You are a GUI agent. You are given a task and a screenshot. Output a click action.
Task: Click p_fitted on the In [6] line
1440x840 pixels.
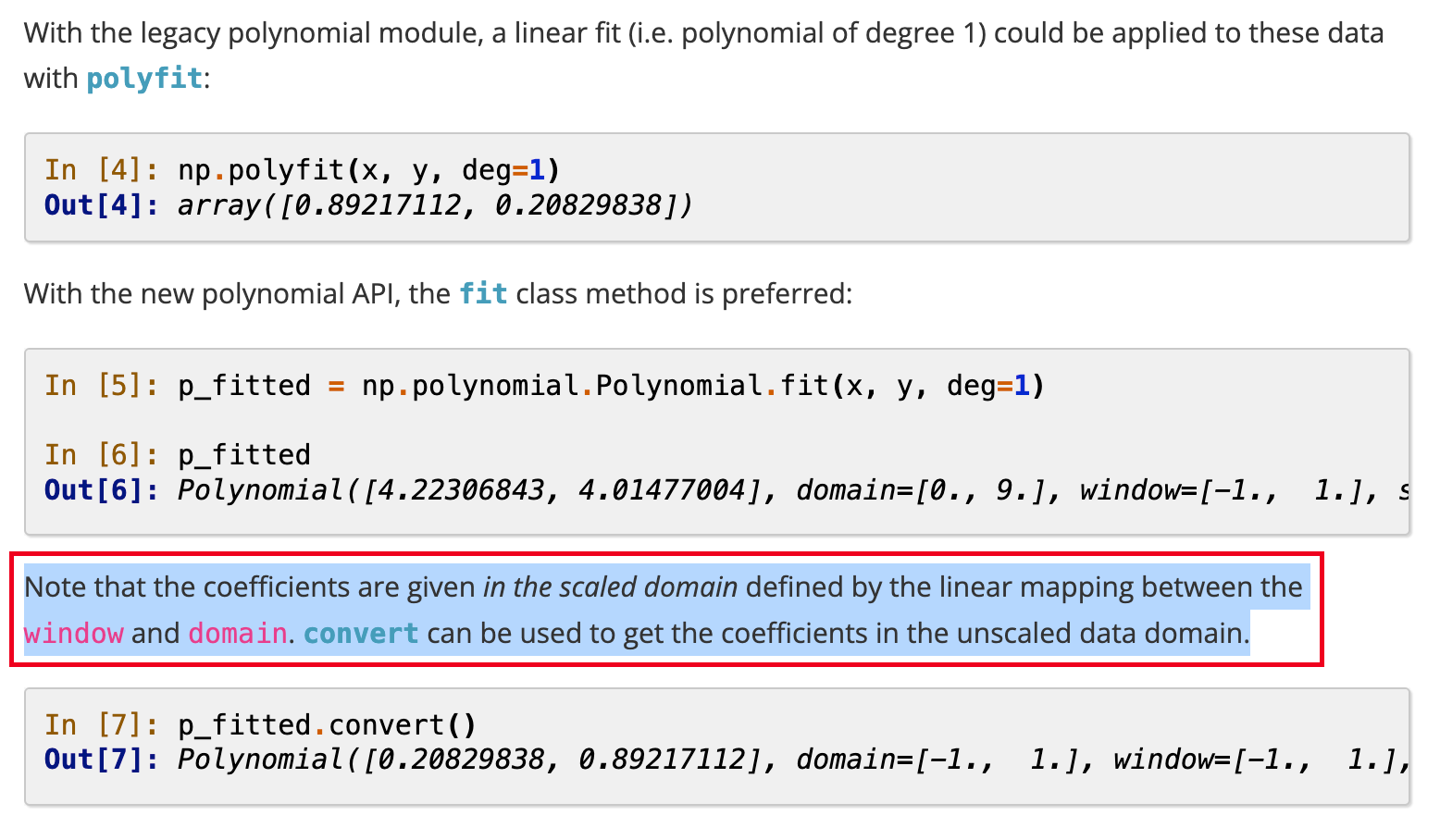coord(244,455)
